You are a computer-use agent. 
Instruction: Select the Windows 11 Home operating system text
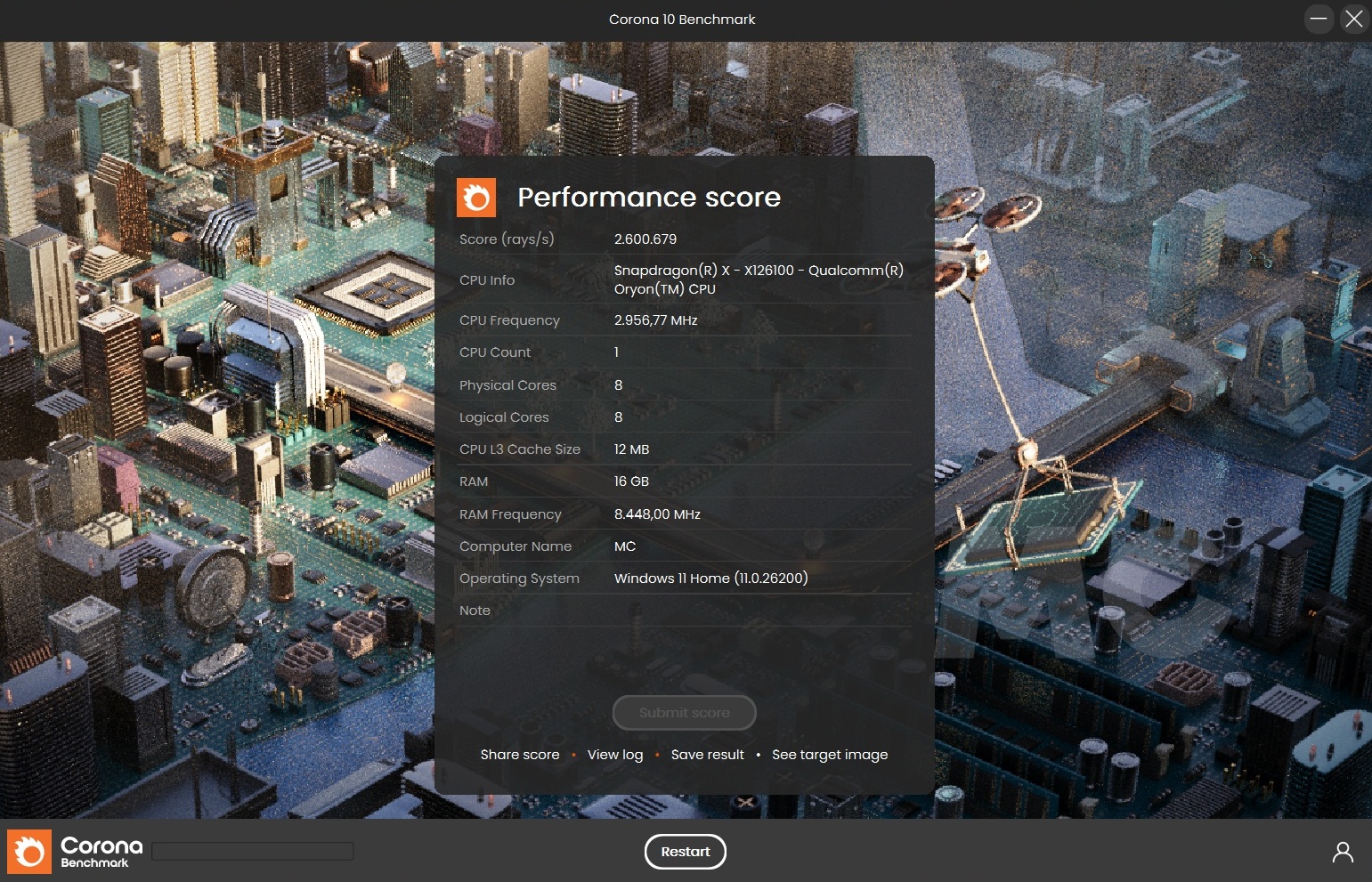(711, 579)
